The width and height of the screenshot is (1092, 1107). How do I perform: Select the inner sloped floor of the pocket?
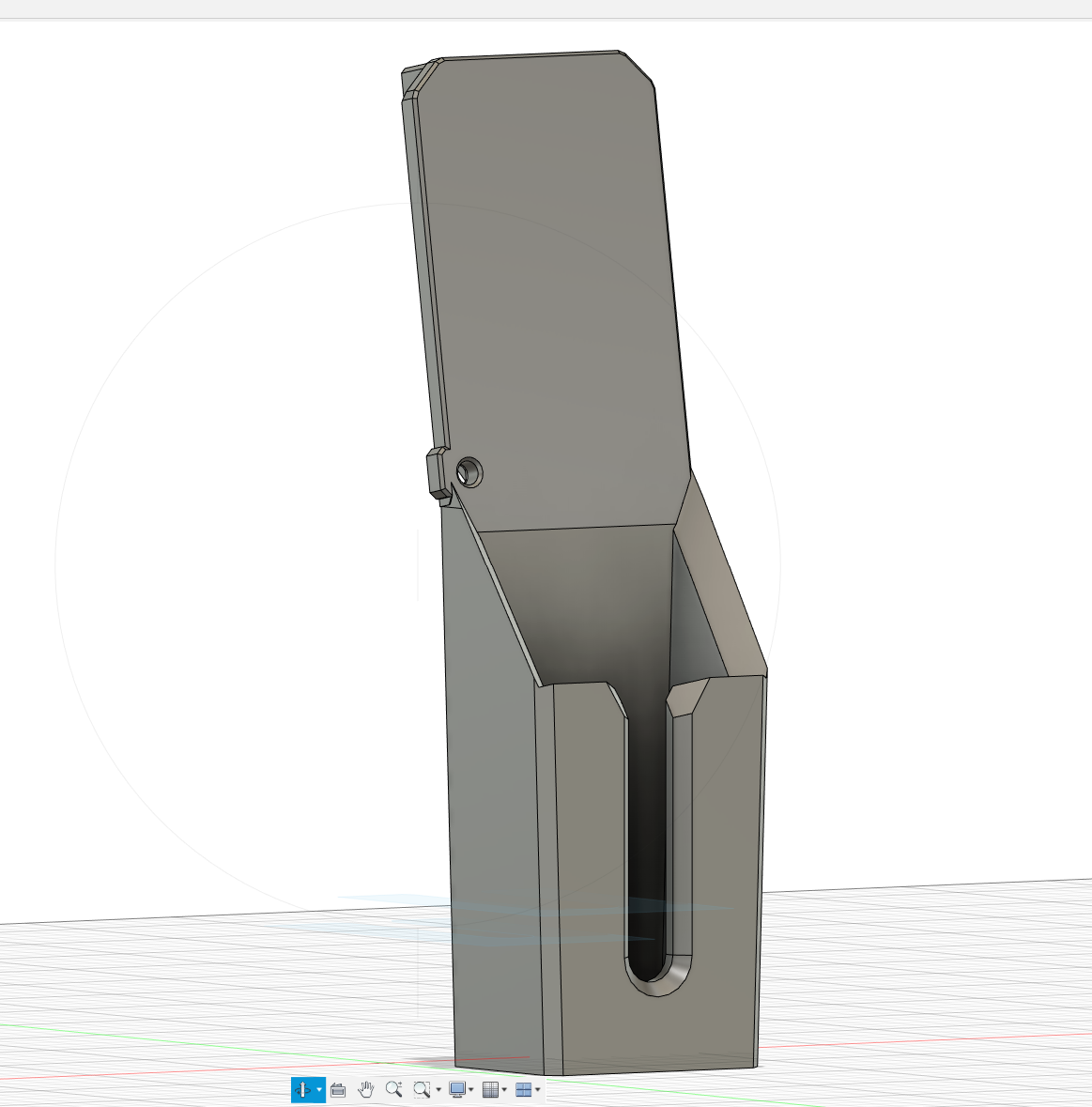coord(592,601)
